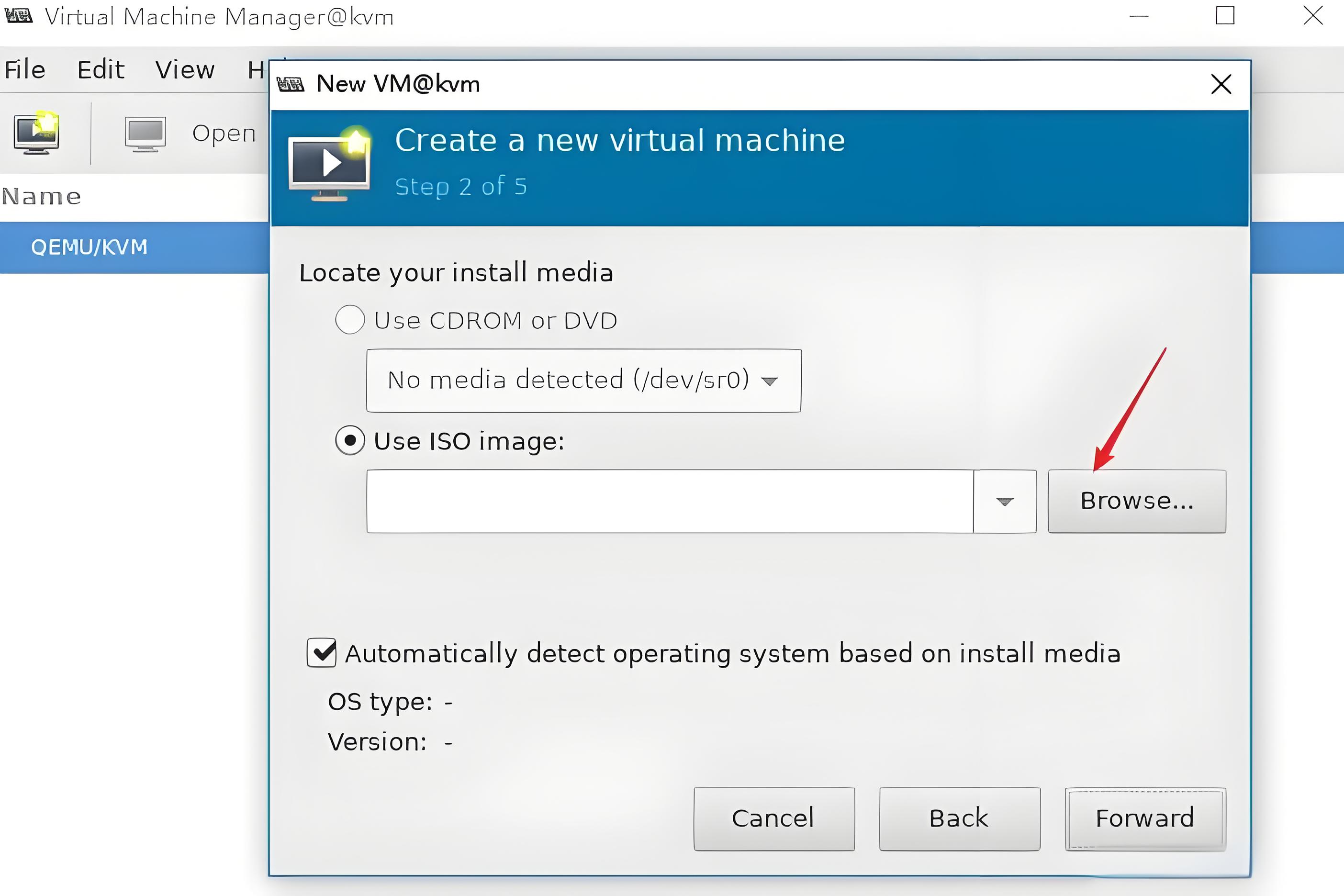Close the New VM dialog
This screenshot has height=896, width=1344.
[1221, 85]
